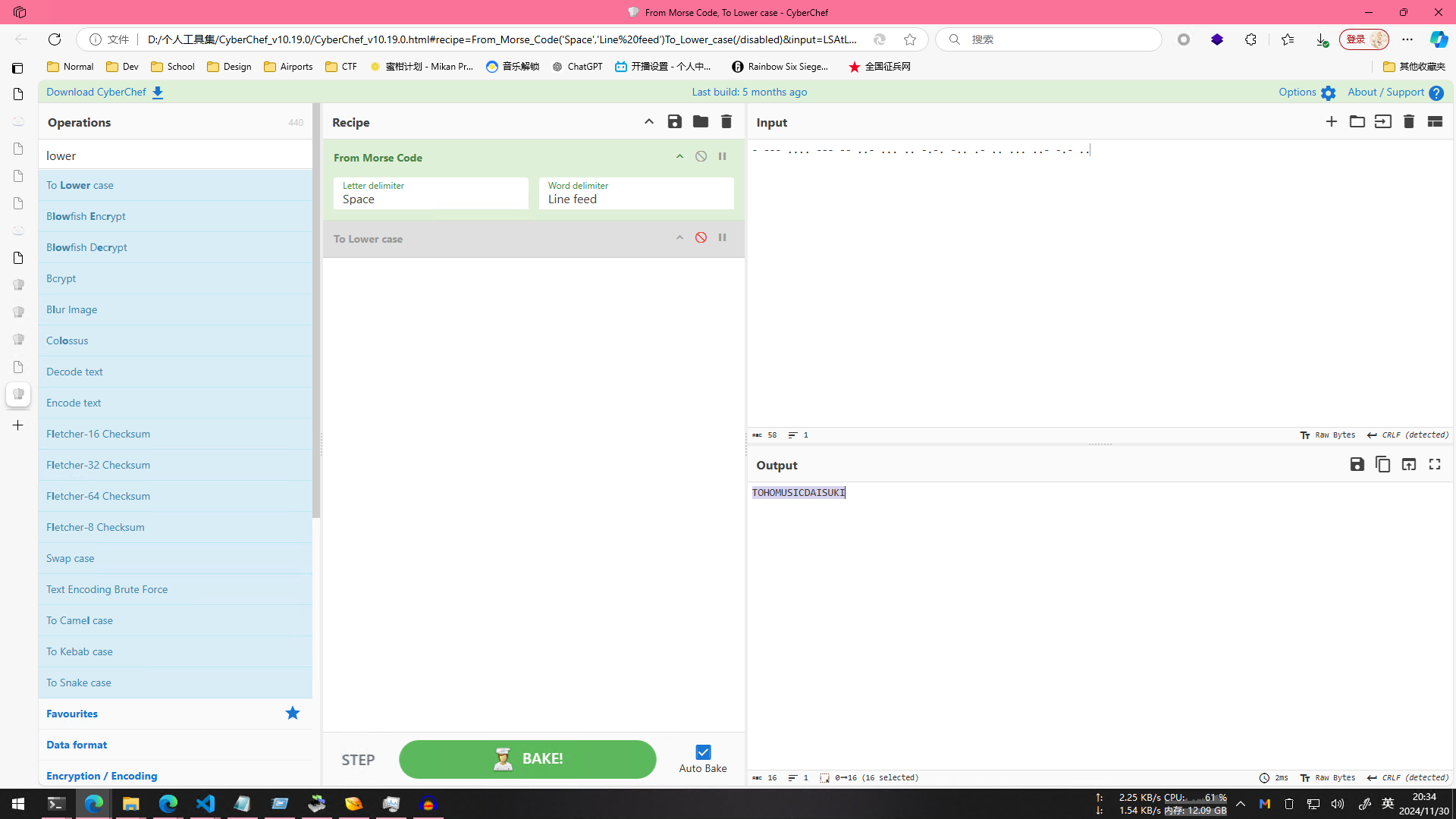Image resolution: width=1456 pixels, height=819 pixels.
Task: Disable the From Morse Code operation
Action: [701, 157]
